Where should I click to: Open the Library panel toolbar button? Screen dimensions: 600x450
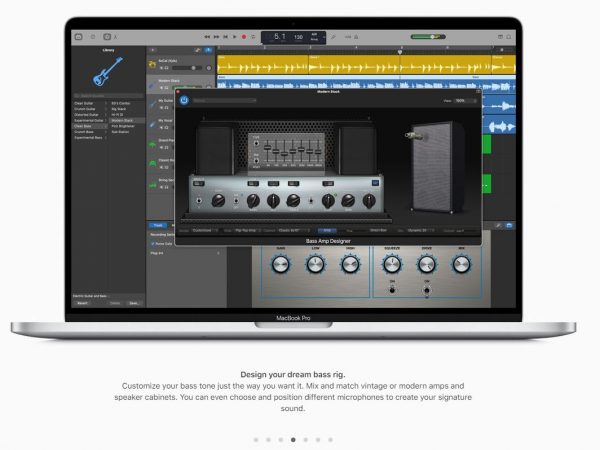tap(78, 37)
